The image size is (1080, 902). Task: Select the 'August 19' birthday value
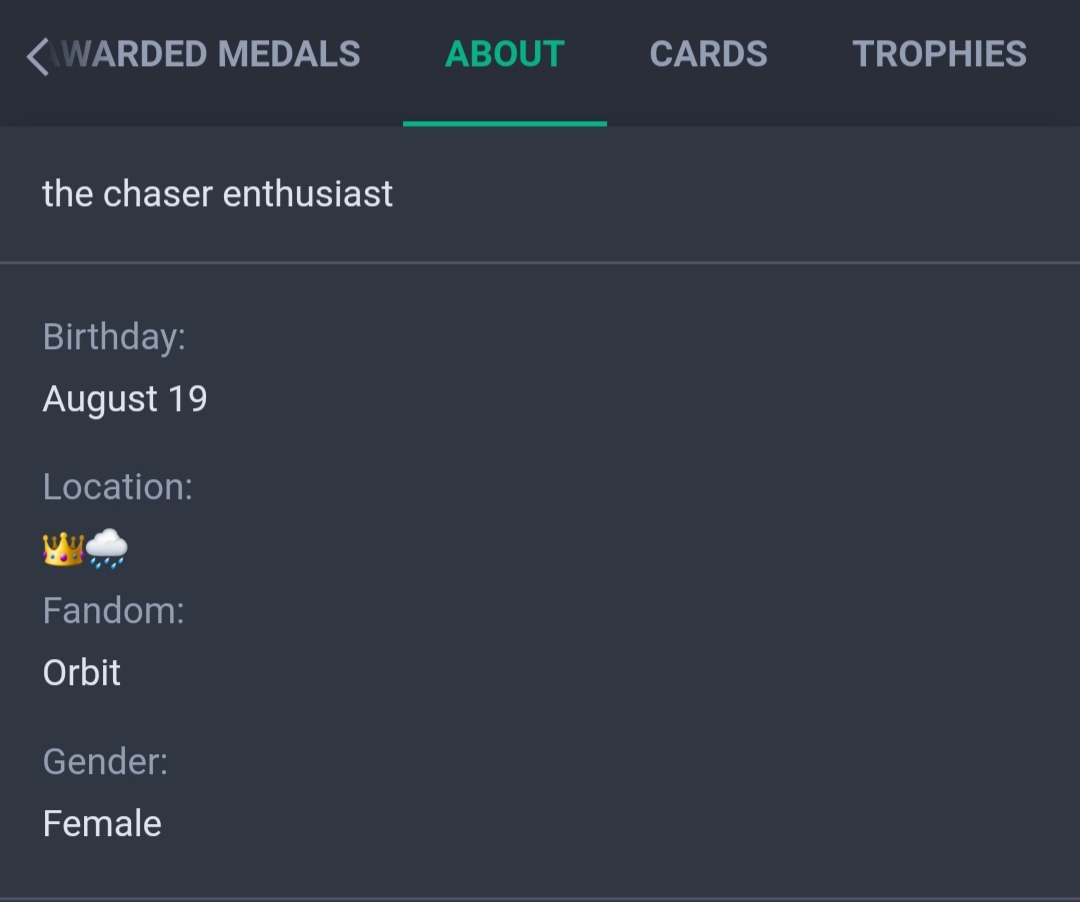point(125,399)
